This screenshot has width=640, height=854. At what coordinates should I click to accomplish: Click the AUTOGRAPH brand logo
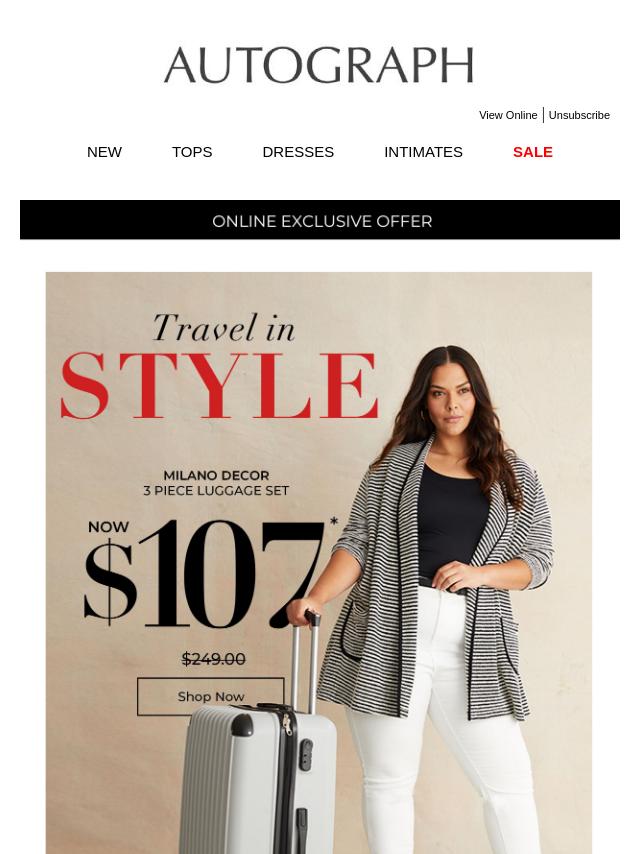coord(319,65)
